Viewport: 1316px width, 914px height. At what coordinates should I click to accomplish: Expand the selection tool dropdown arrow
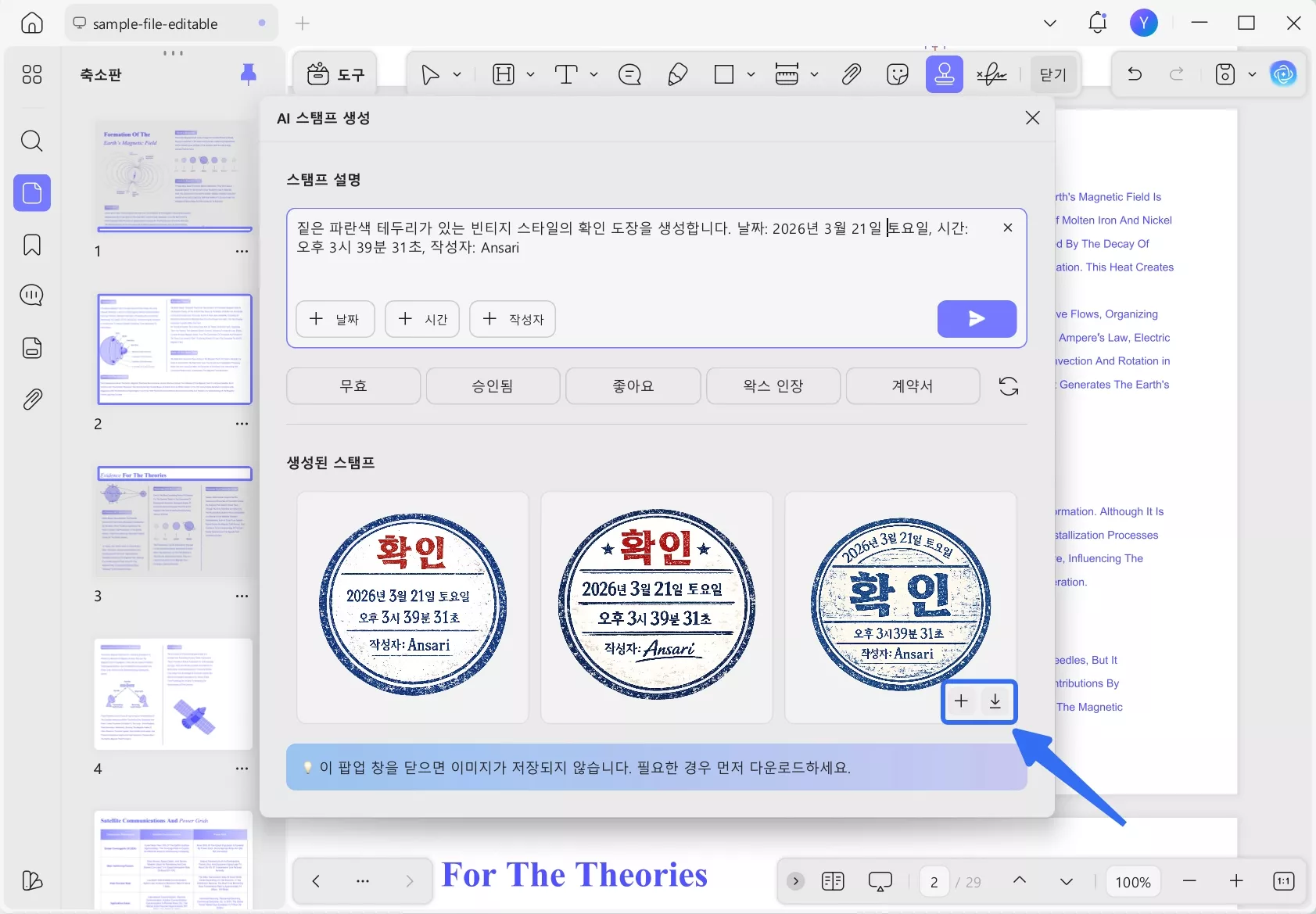pos(457,74)
